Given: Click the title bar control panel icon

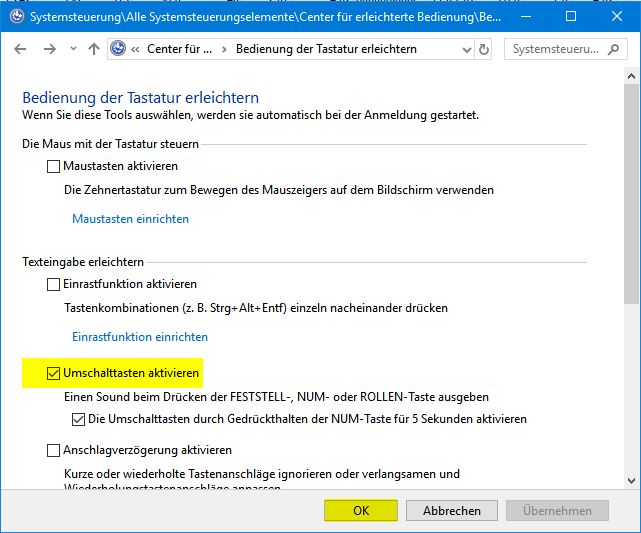Looking at the screenshot, I should (17, 17).
